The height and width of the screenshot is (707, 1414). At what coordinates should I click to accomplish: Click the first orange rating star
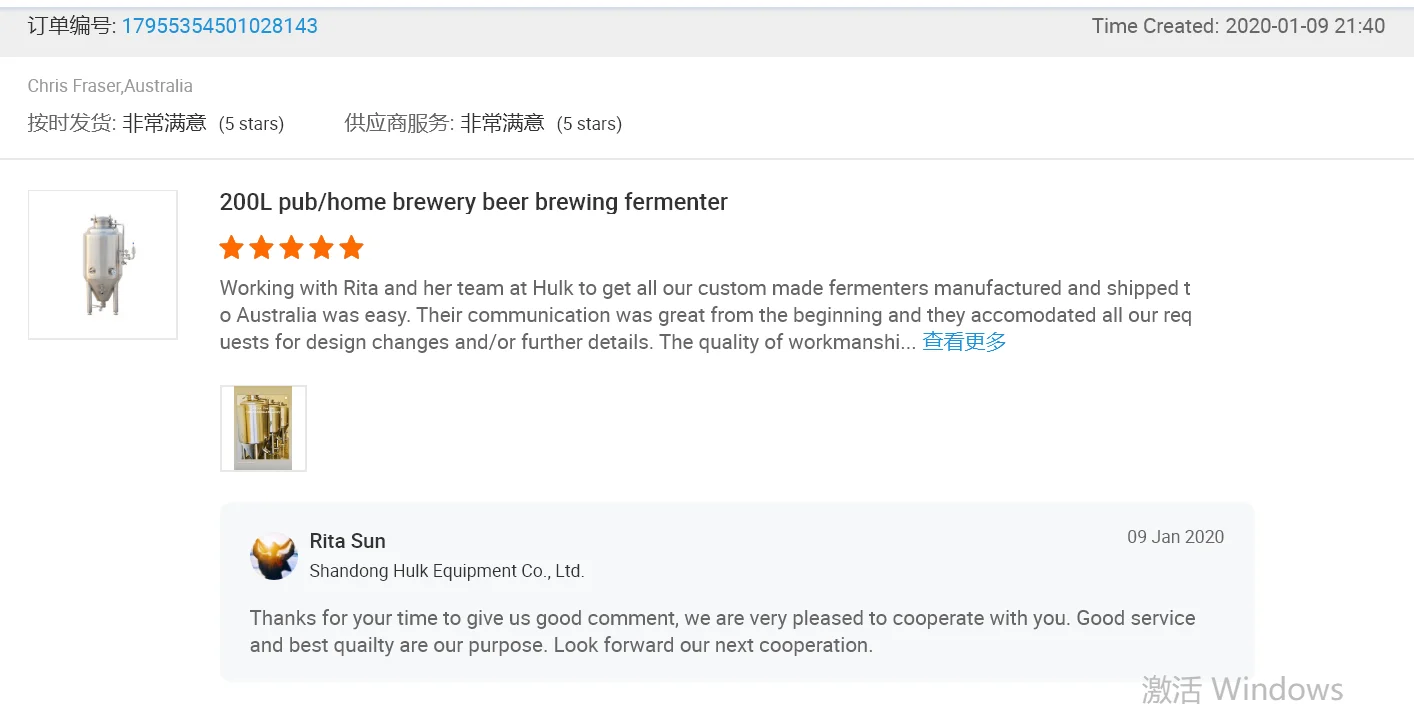point(232,248)
